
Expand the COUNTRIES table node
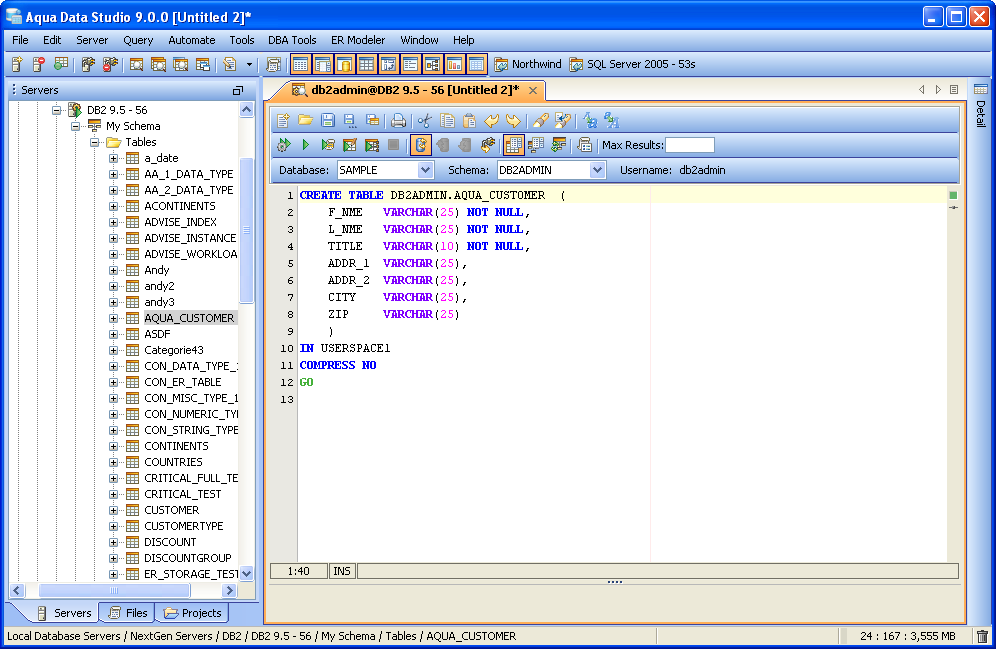[x=114, y=462]
